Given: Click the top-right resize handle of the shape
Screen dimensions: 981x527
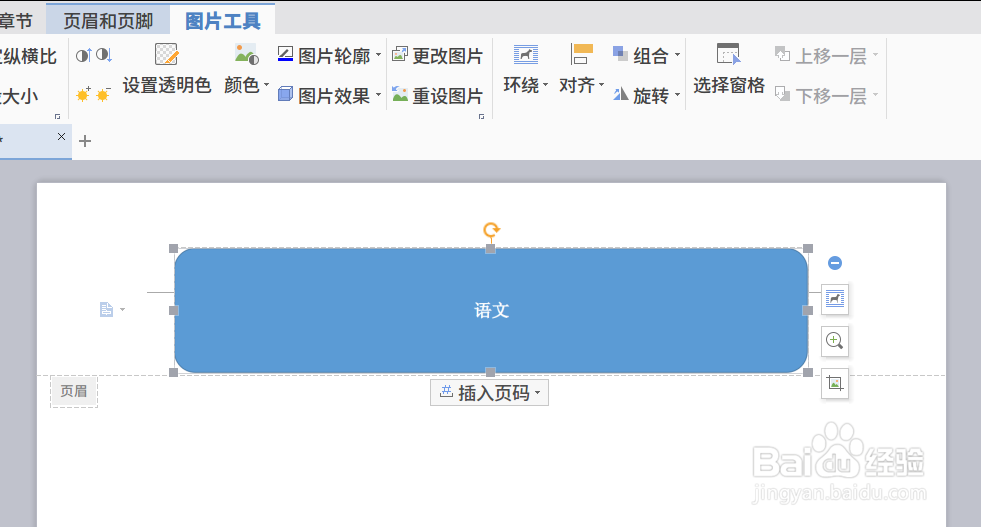Looking at the screenshot, I should pos(808,248).
